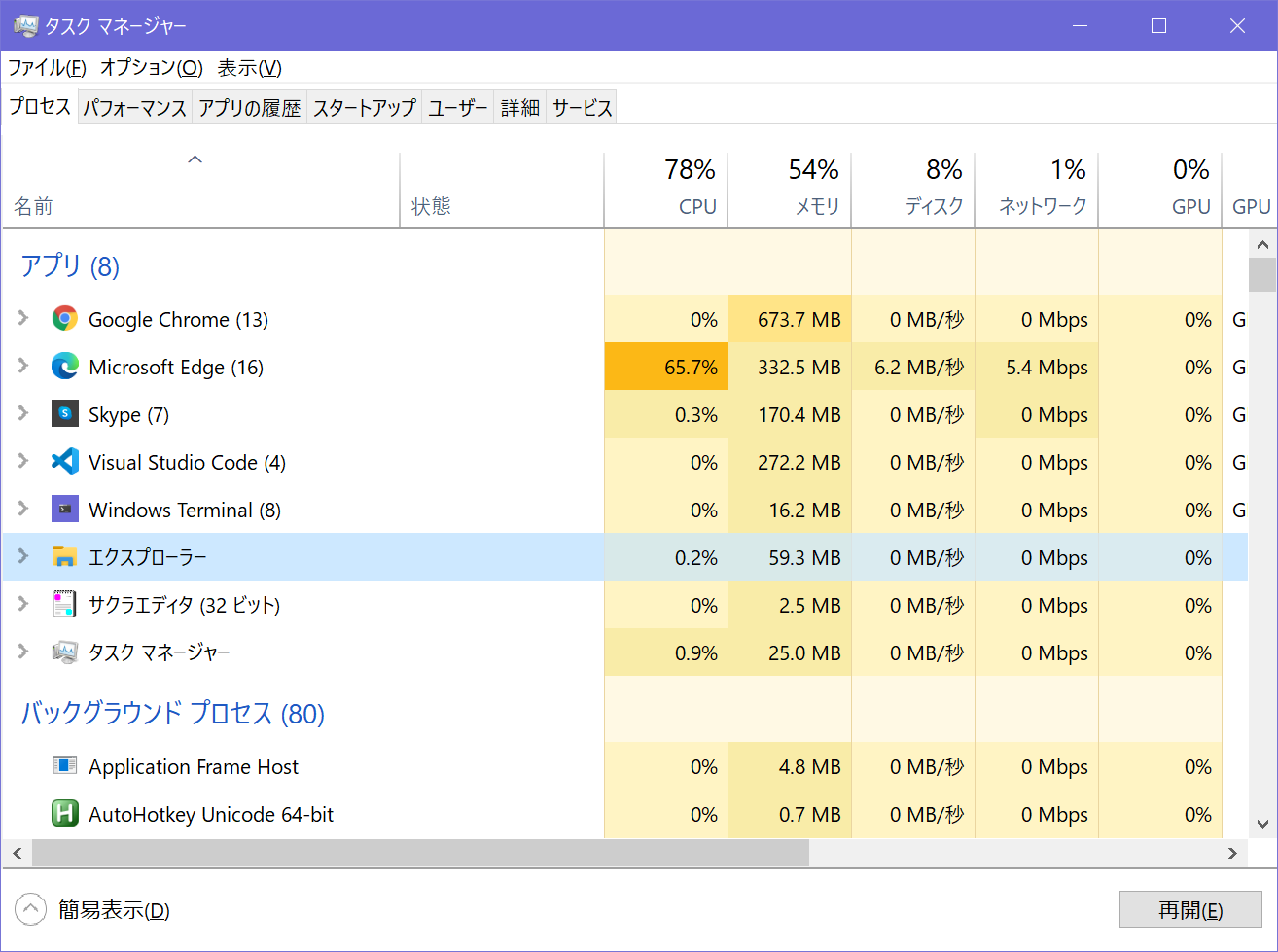The height and width of the screenshot is (952, 1278).
Task: Switch to the パフォーマンス tab
Action: (136, 107)
